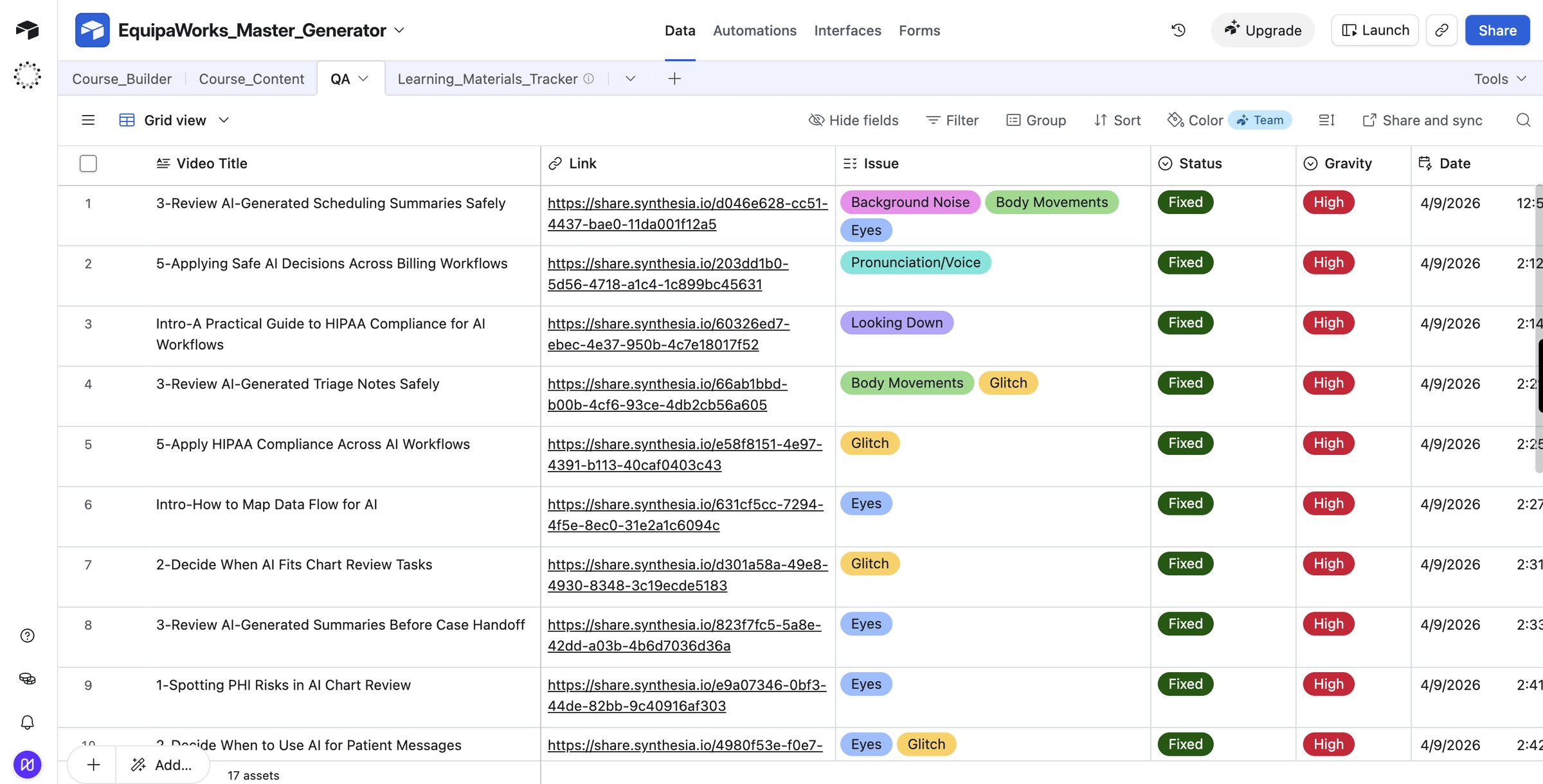The width and height of the screenshot is (1543, 784).
Task: Open base history icon
Action: pyautogui.click(x=1178, y=30)
